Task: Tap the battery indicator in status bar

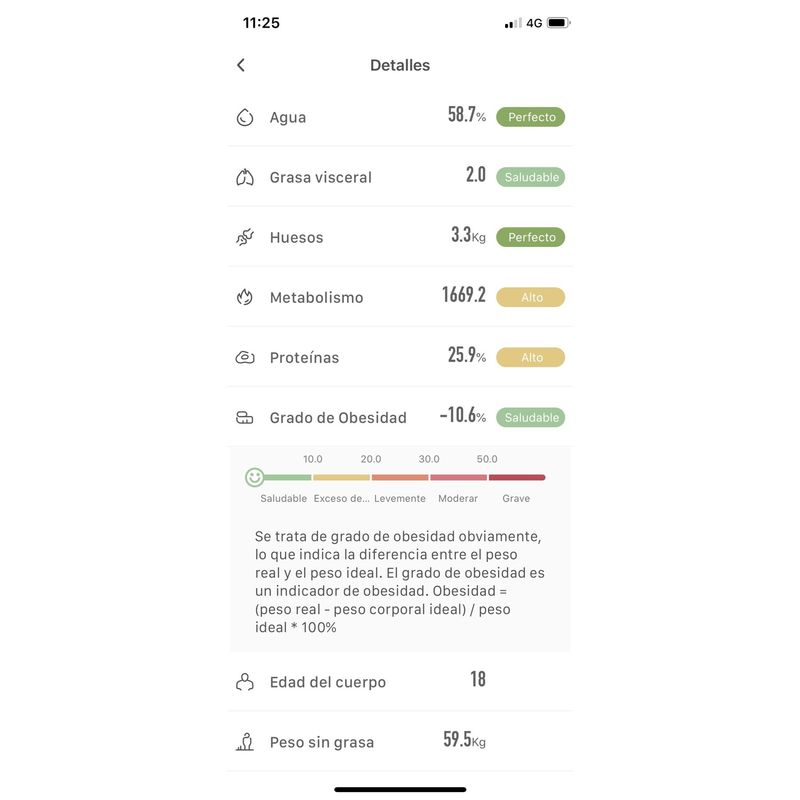Action: pos(558,23)
